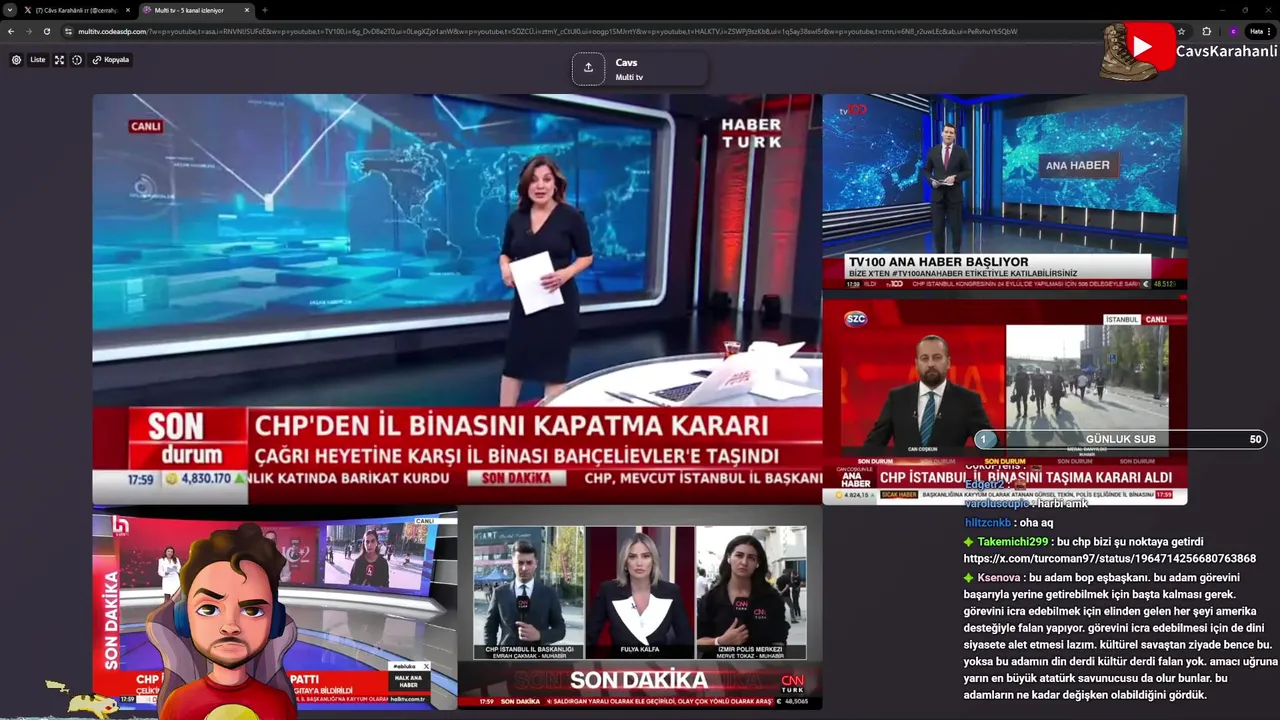Close the Cavs Karahanlı X tab
This screenshot has height=720, width=1280.
(x=127, y=10)
